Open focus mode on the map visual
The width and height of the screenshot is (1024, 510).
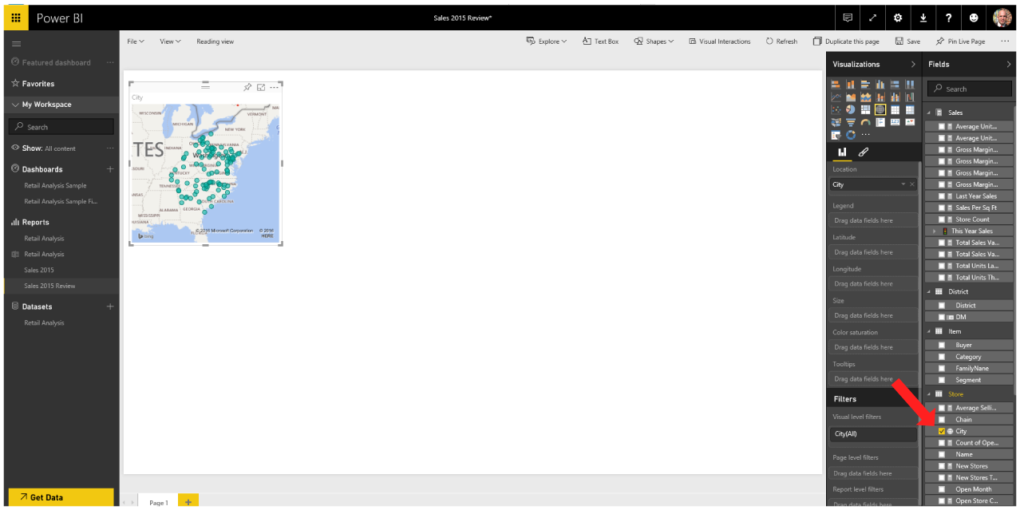261,87
